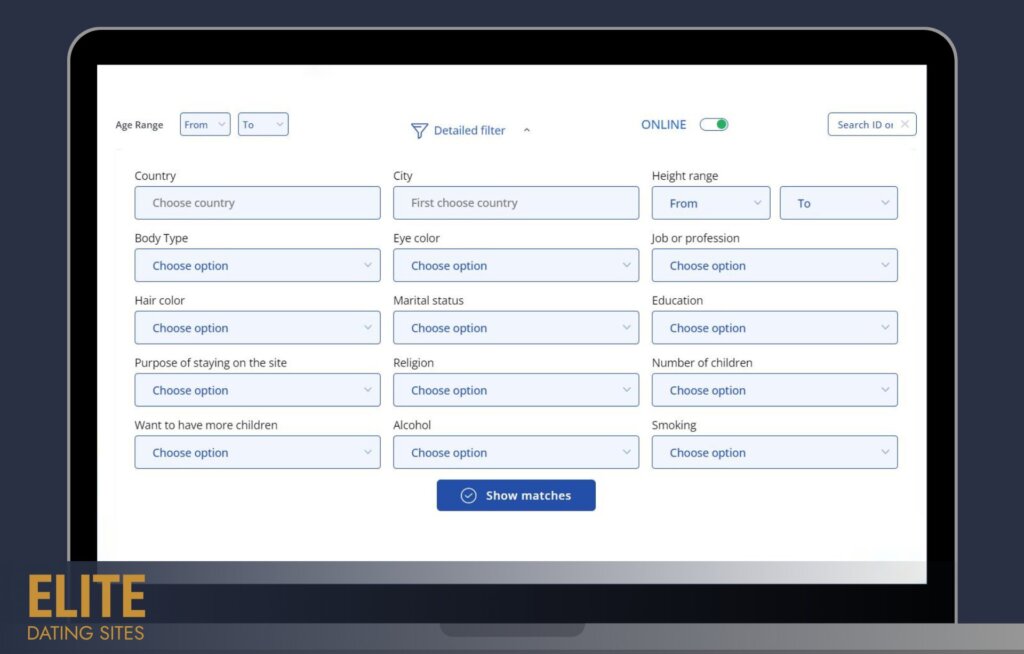The image size is (1024, 654).
Task: Toggle the ONLINE switch off
Action: (714, 124)
